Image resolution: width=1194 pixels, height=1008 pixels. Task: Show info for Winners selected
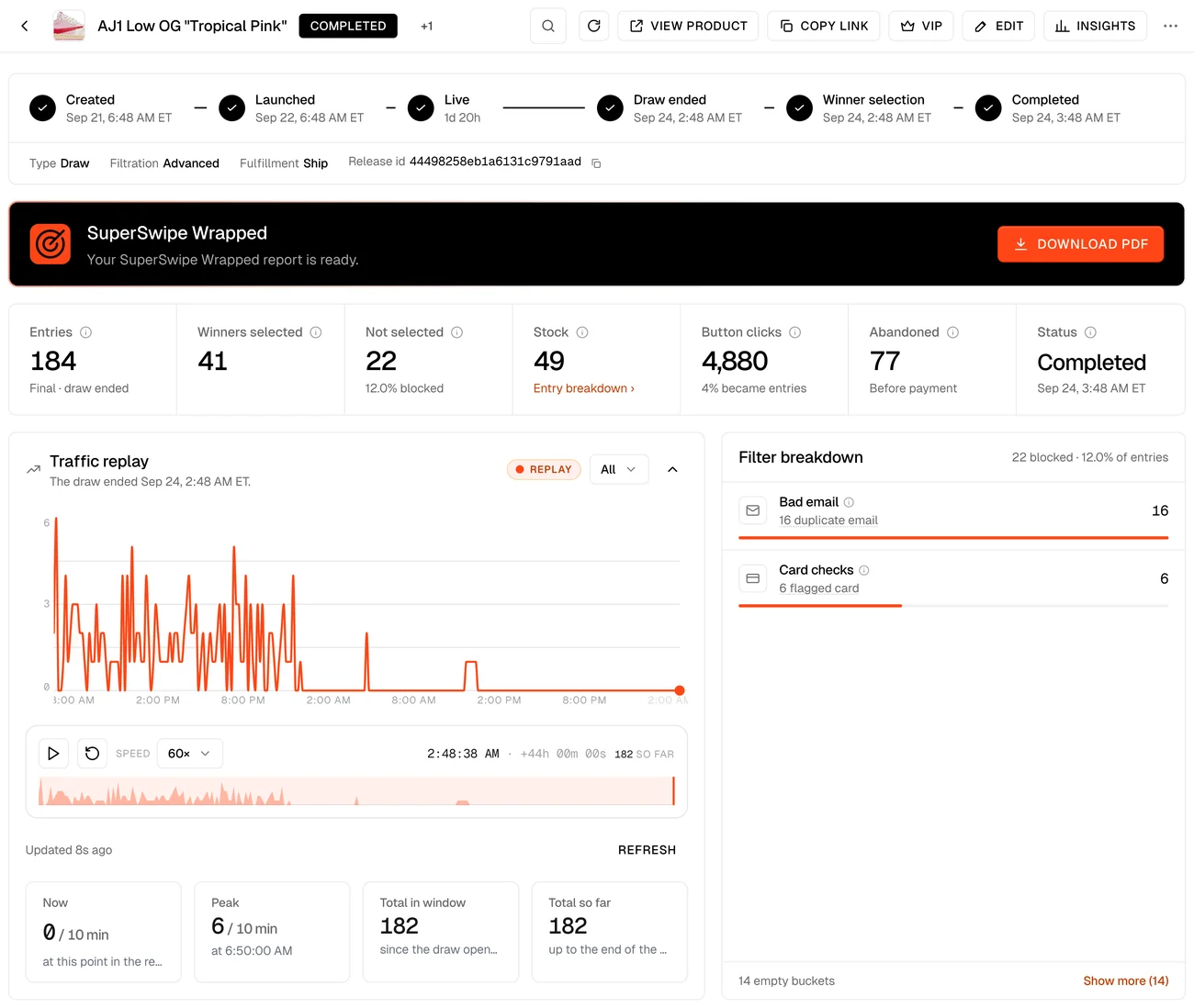click(316, 332)
